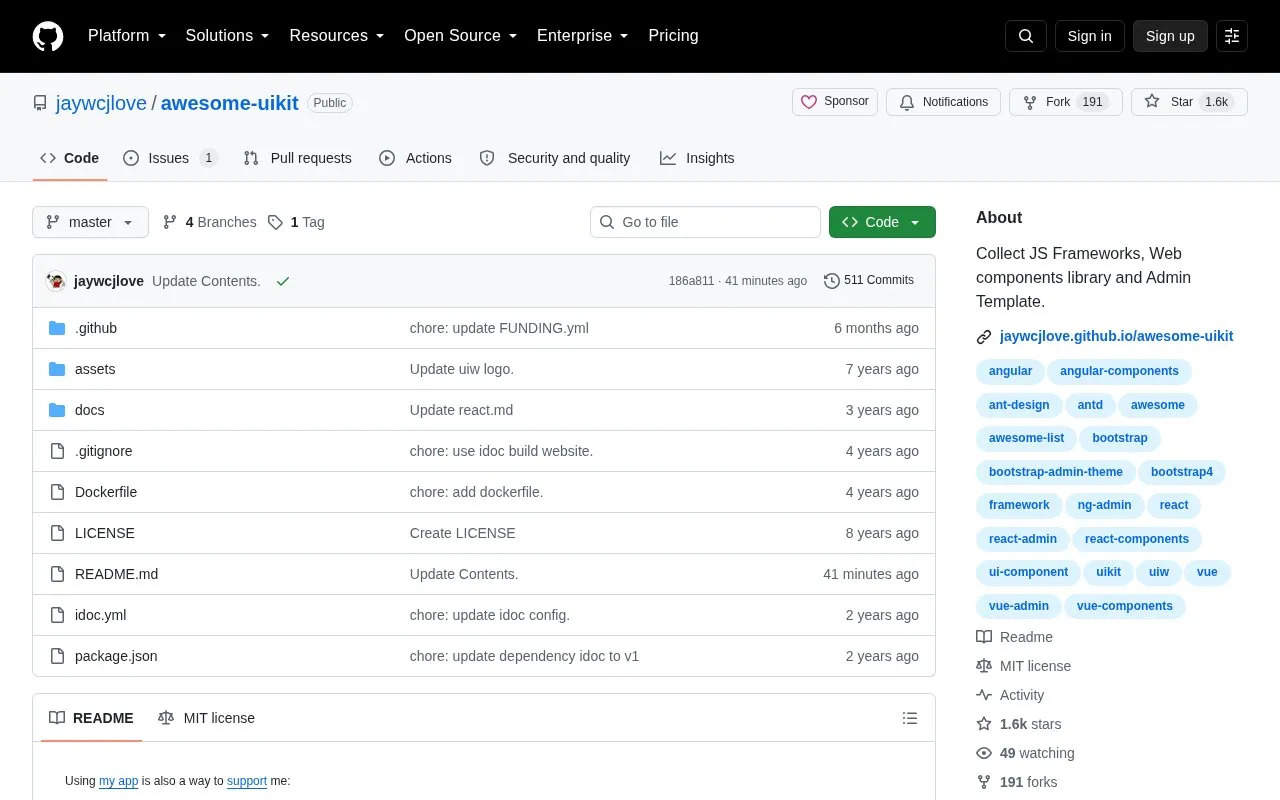Click the Dockerfile file icon
The image size is (1280, 800).
pyautogui.click(x=57, y=492)
